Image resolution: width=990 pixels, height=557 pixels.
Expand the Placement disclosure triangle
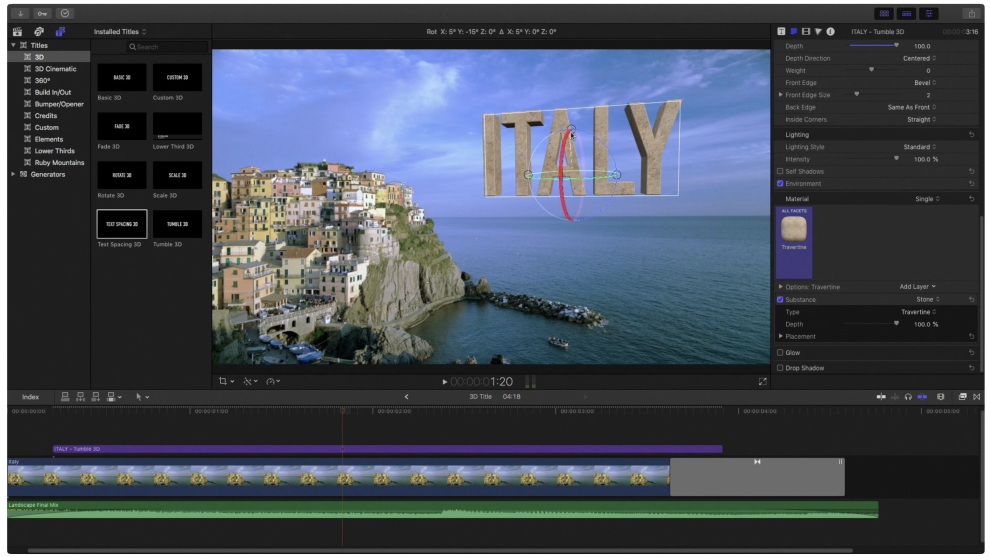coord(781,337)
